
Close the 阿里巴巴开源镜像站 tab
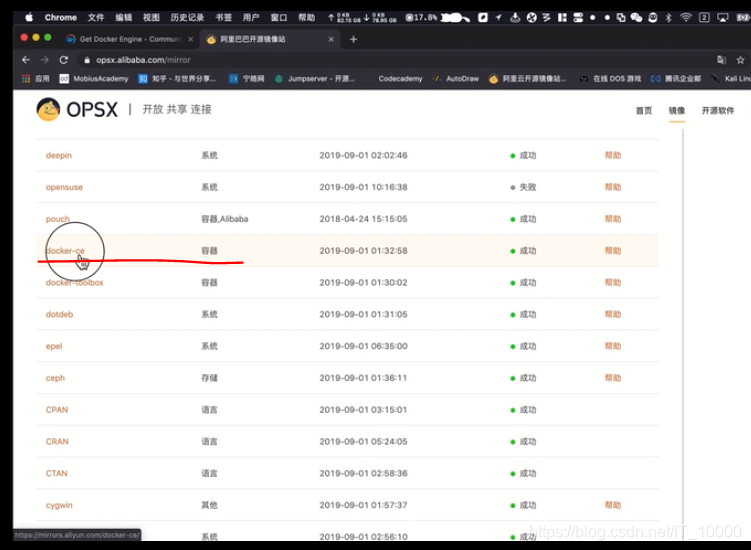tap(331, 39)
